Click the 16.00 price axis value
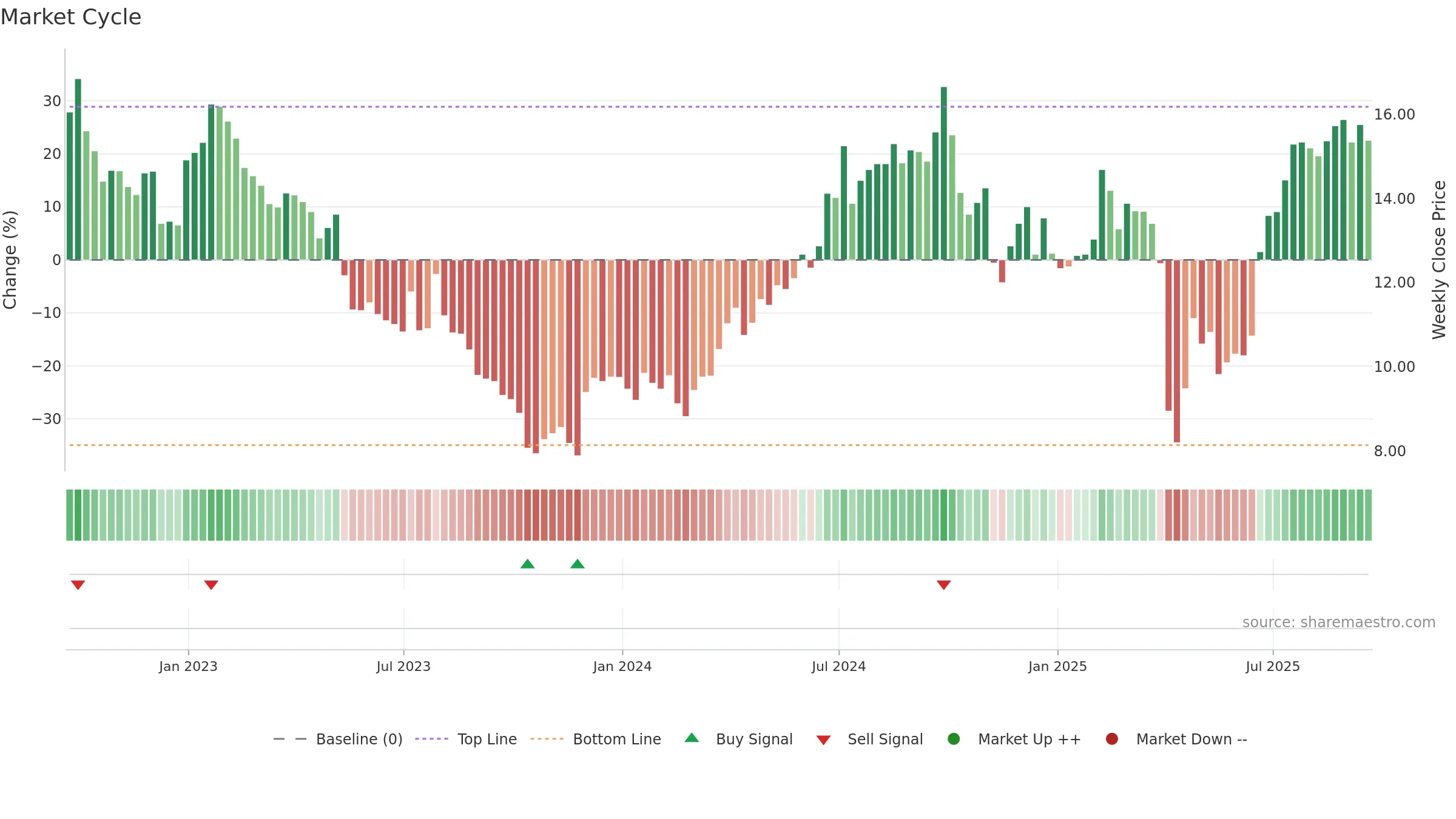This screenshot has height=819, width=1456. [1394, 115]
